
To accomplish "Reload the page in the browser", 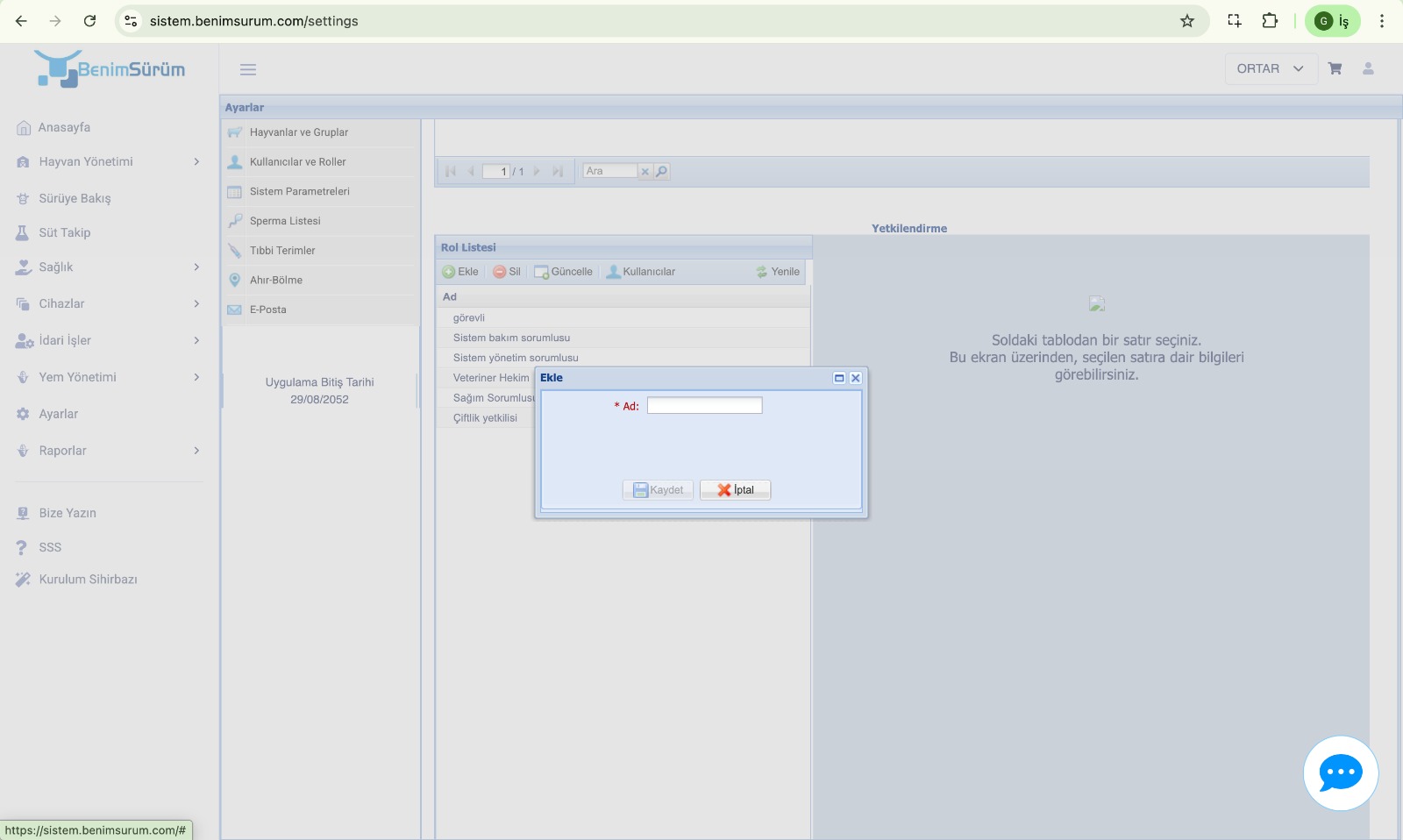I will (89, 21).
